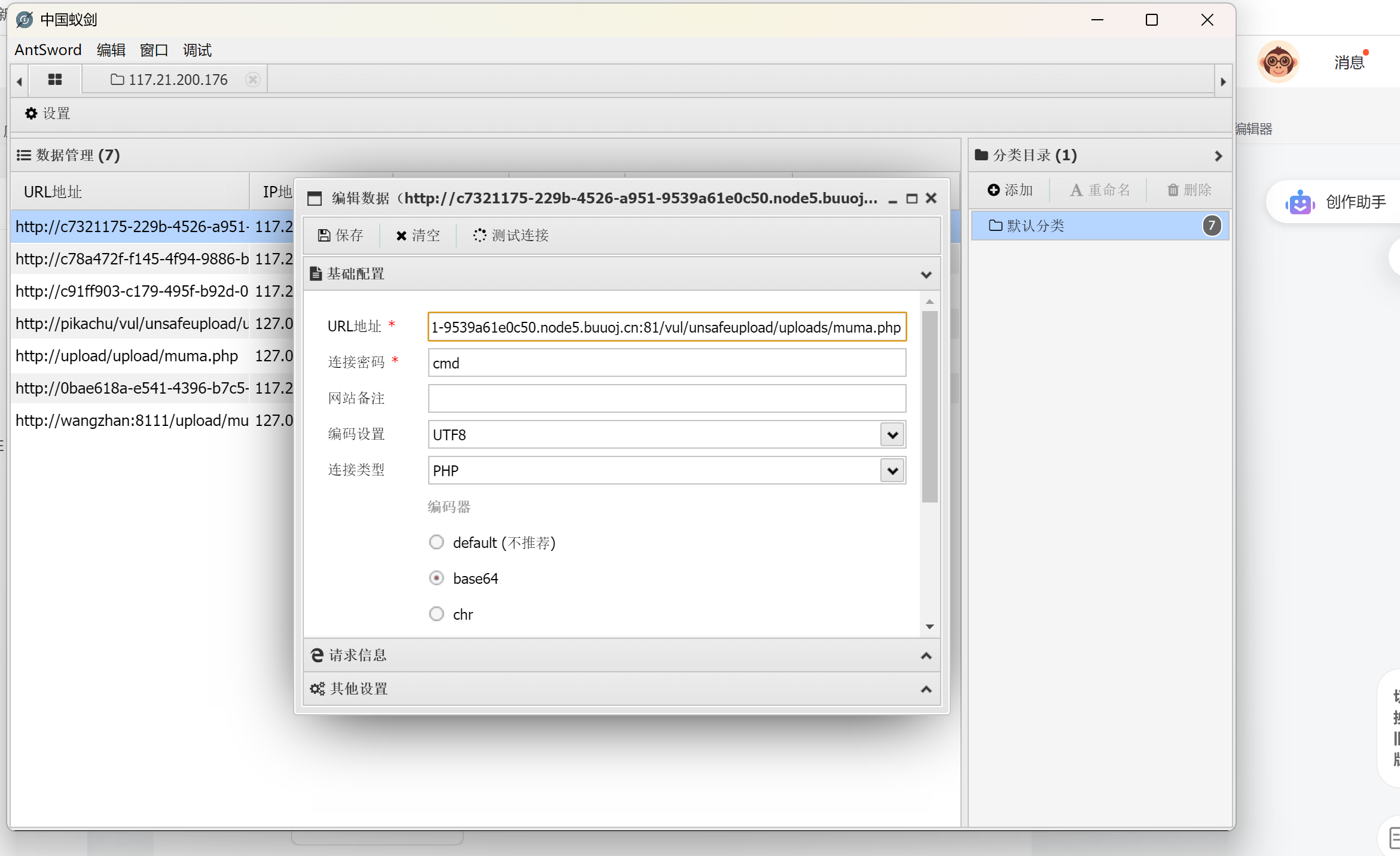Click the dialog's vertical scrollbar thumb
This screenshot has width=1400, height=856.
point(929,407)
